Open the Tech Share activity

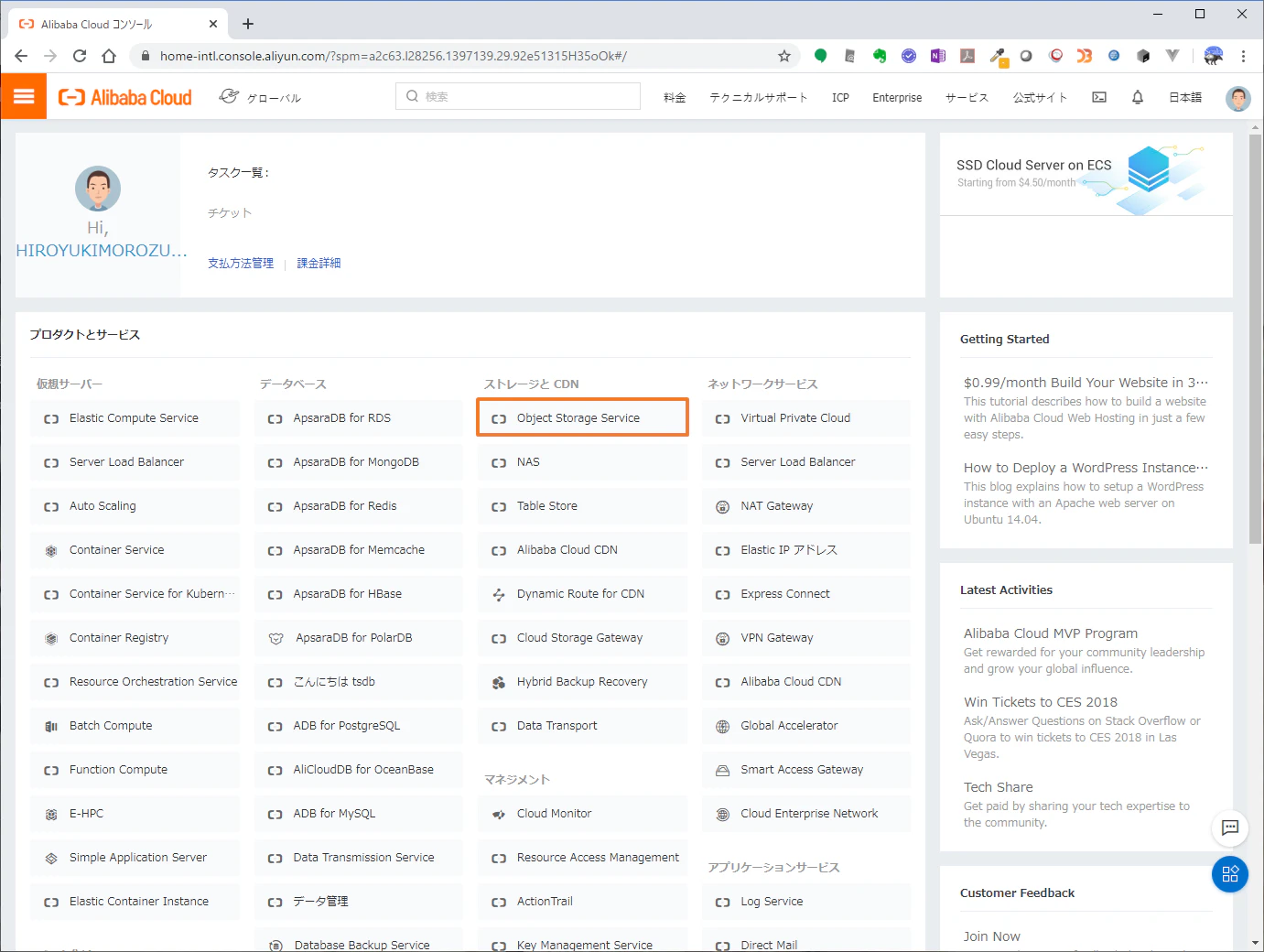point(999,787)
